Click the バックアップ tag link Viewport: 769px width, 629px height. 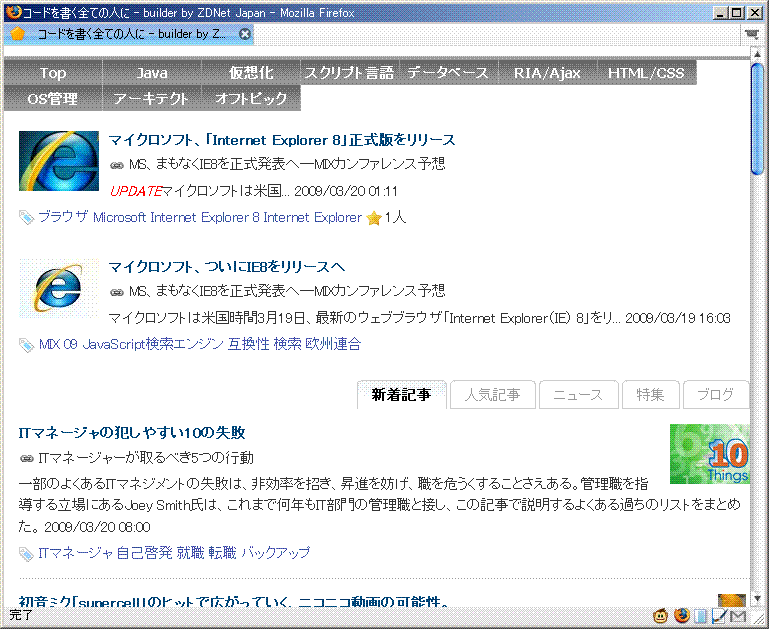coord(276,553)
